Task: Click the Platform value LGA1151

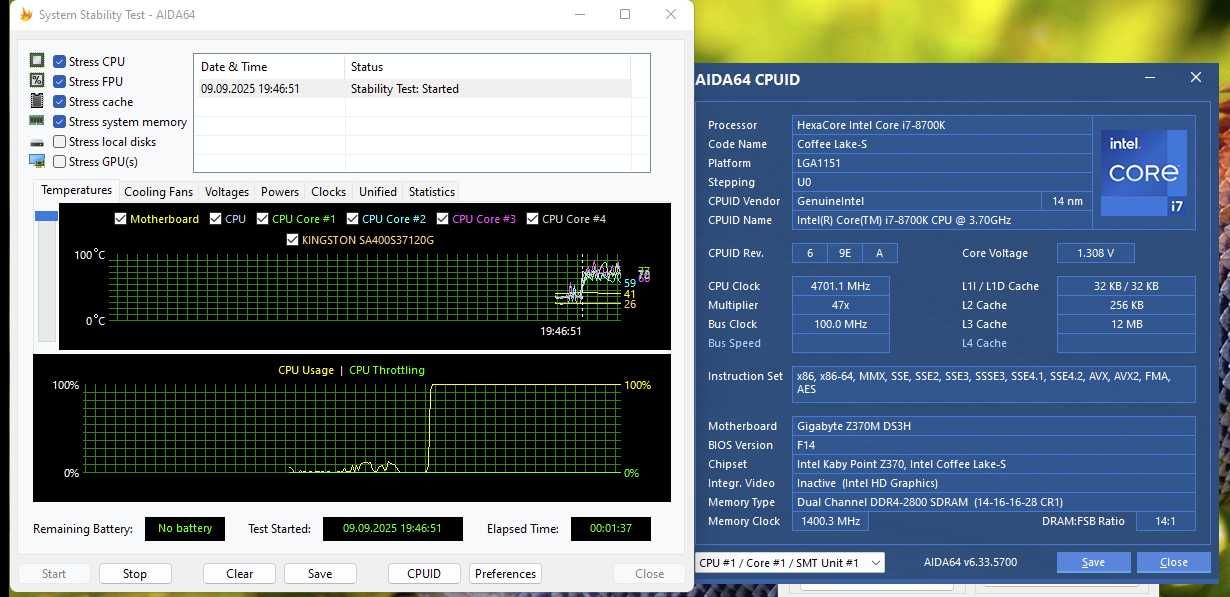Action: pyautogui.click(x=943, y=163)
